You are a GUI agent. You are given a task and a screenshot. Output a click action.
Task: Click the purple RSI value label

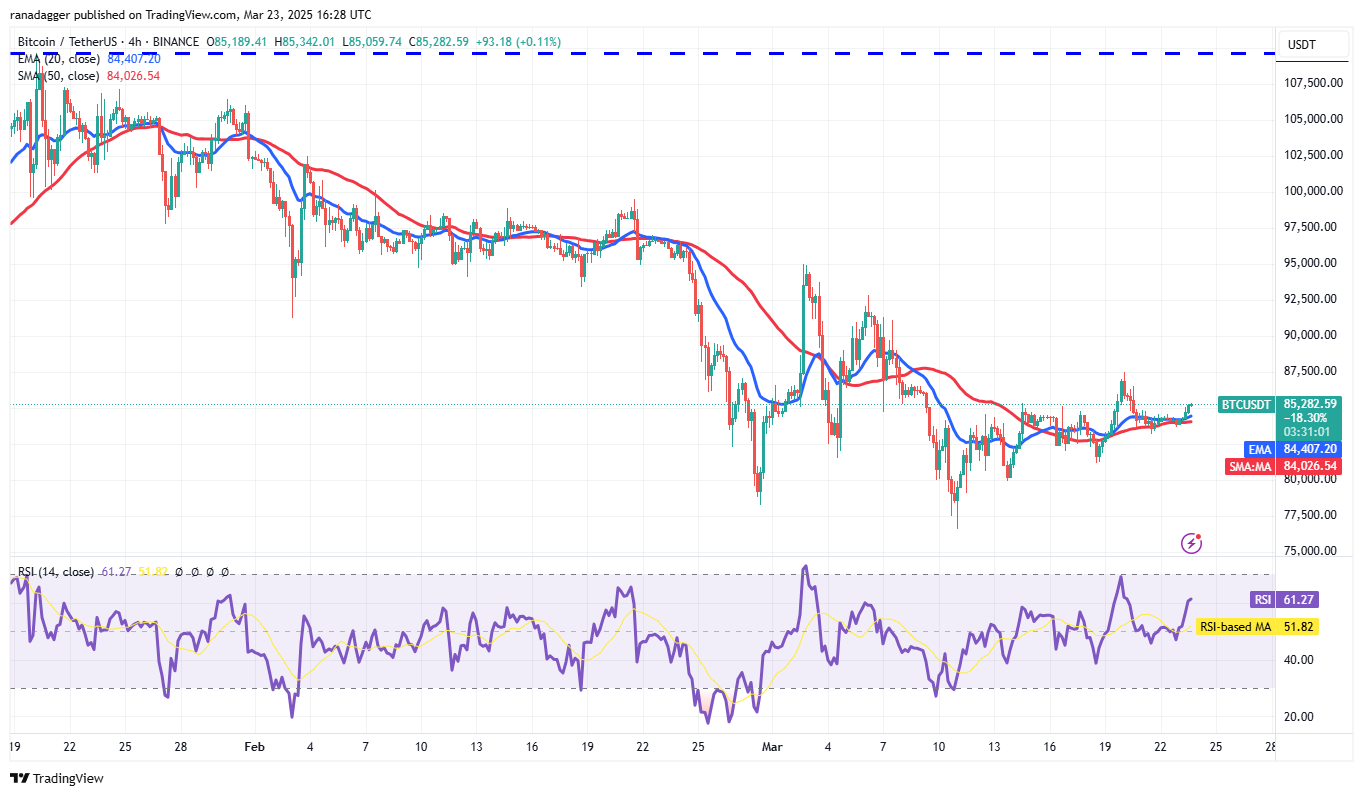(1262, 600)
